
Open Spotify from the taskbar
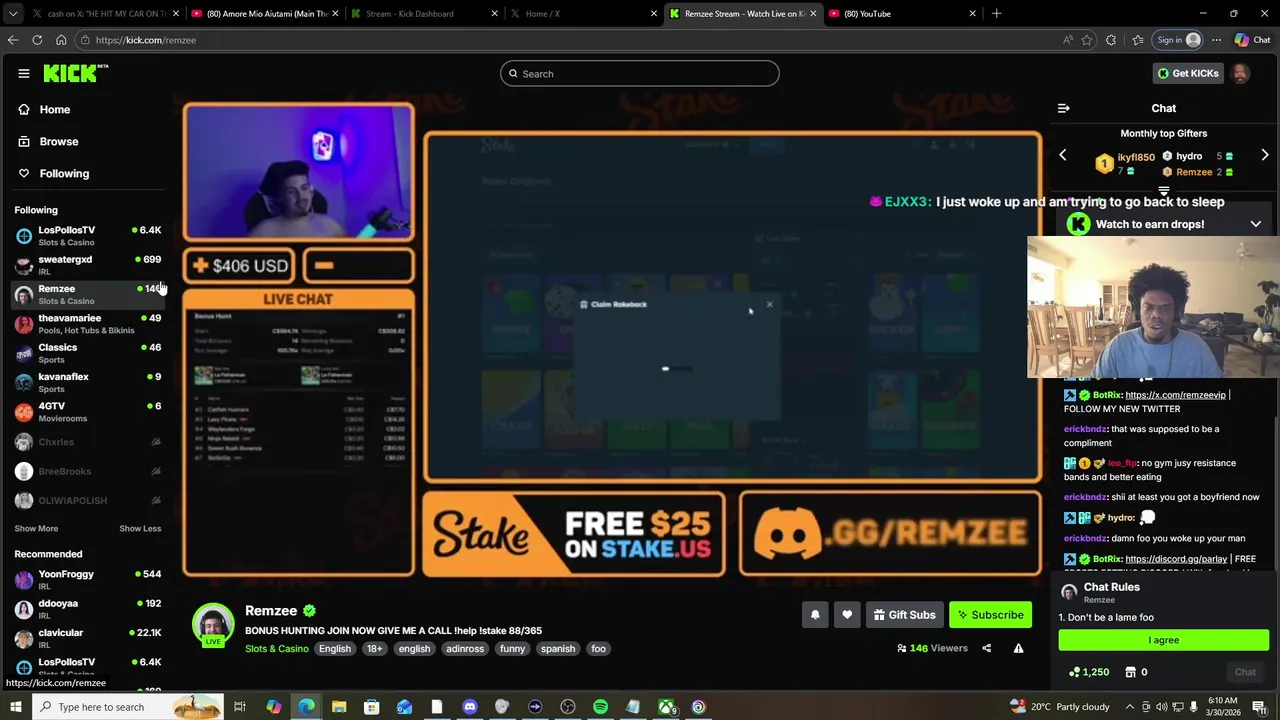[600, 707]
